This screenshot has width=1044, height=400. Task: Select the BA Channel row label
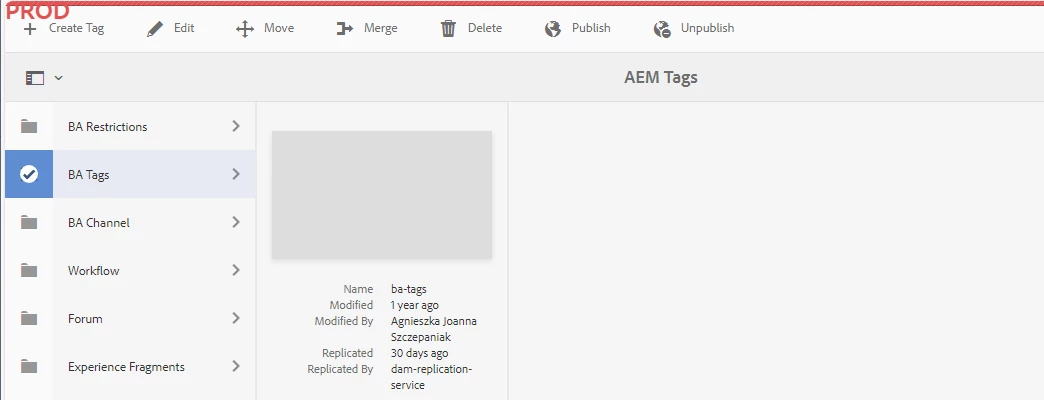point(99,223)
